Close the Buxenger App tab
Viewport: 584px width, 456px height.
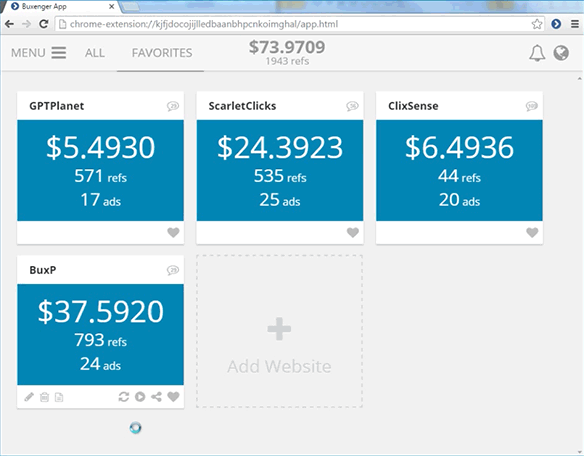(x=111, y=6)
